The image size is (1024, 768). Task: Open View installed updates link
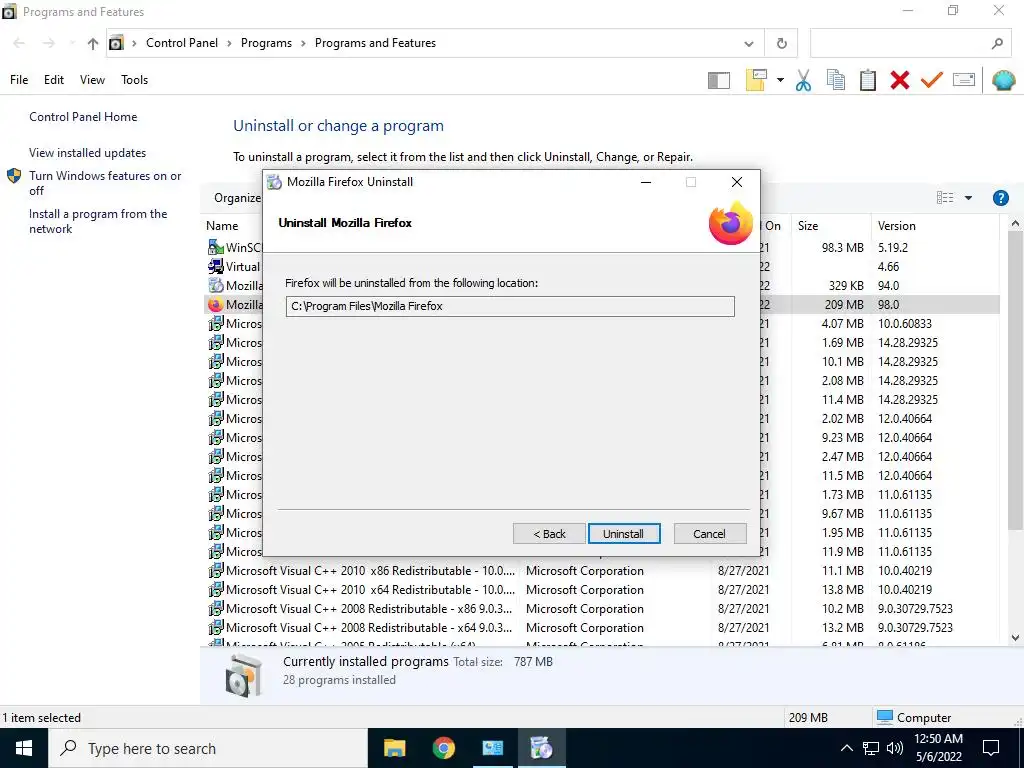point(88,153)
